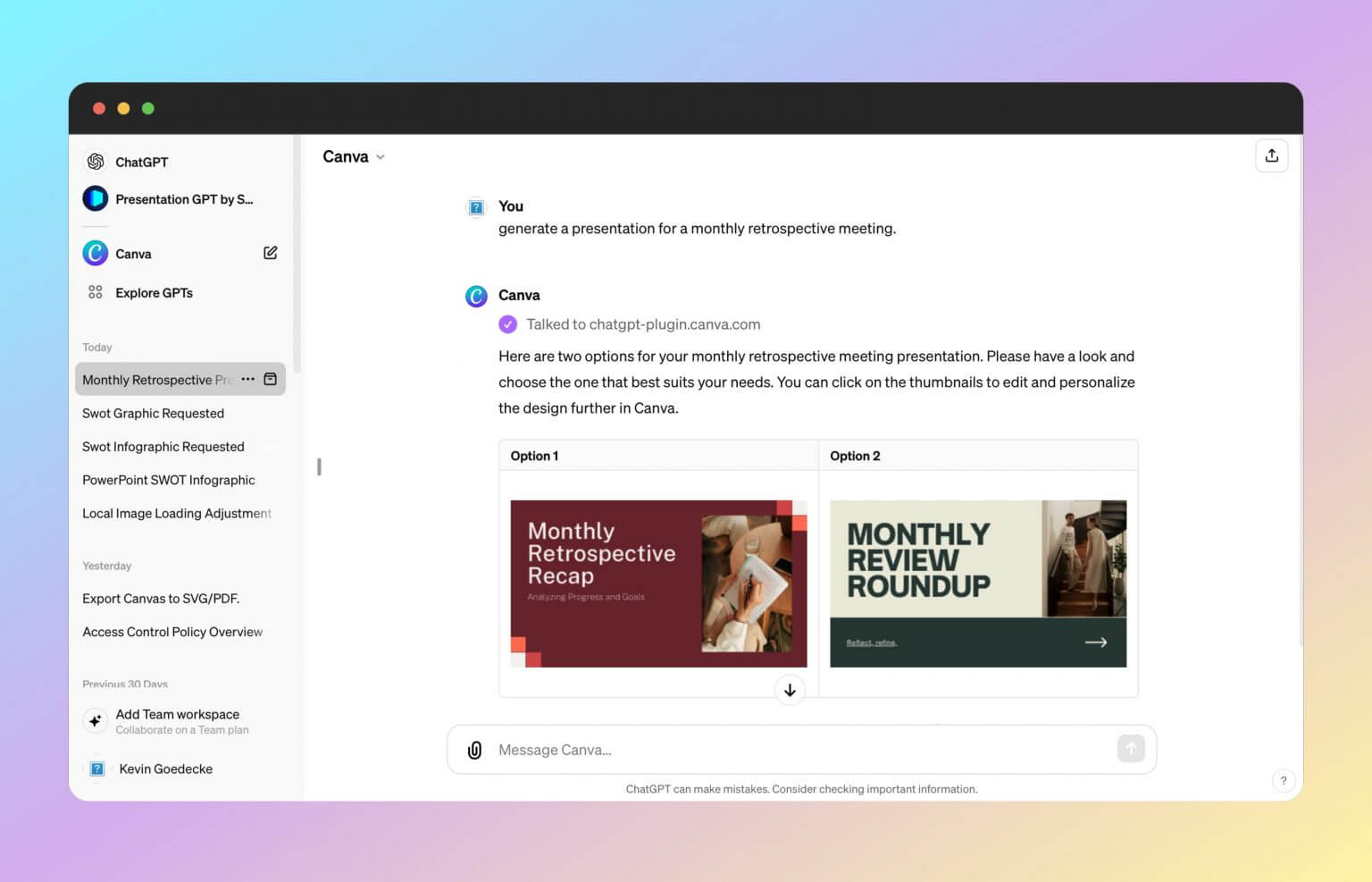Select the Monthly Review Roundup thumbnail
The height and width of the screenshot is (882, 1372).
977,583
